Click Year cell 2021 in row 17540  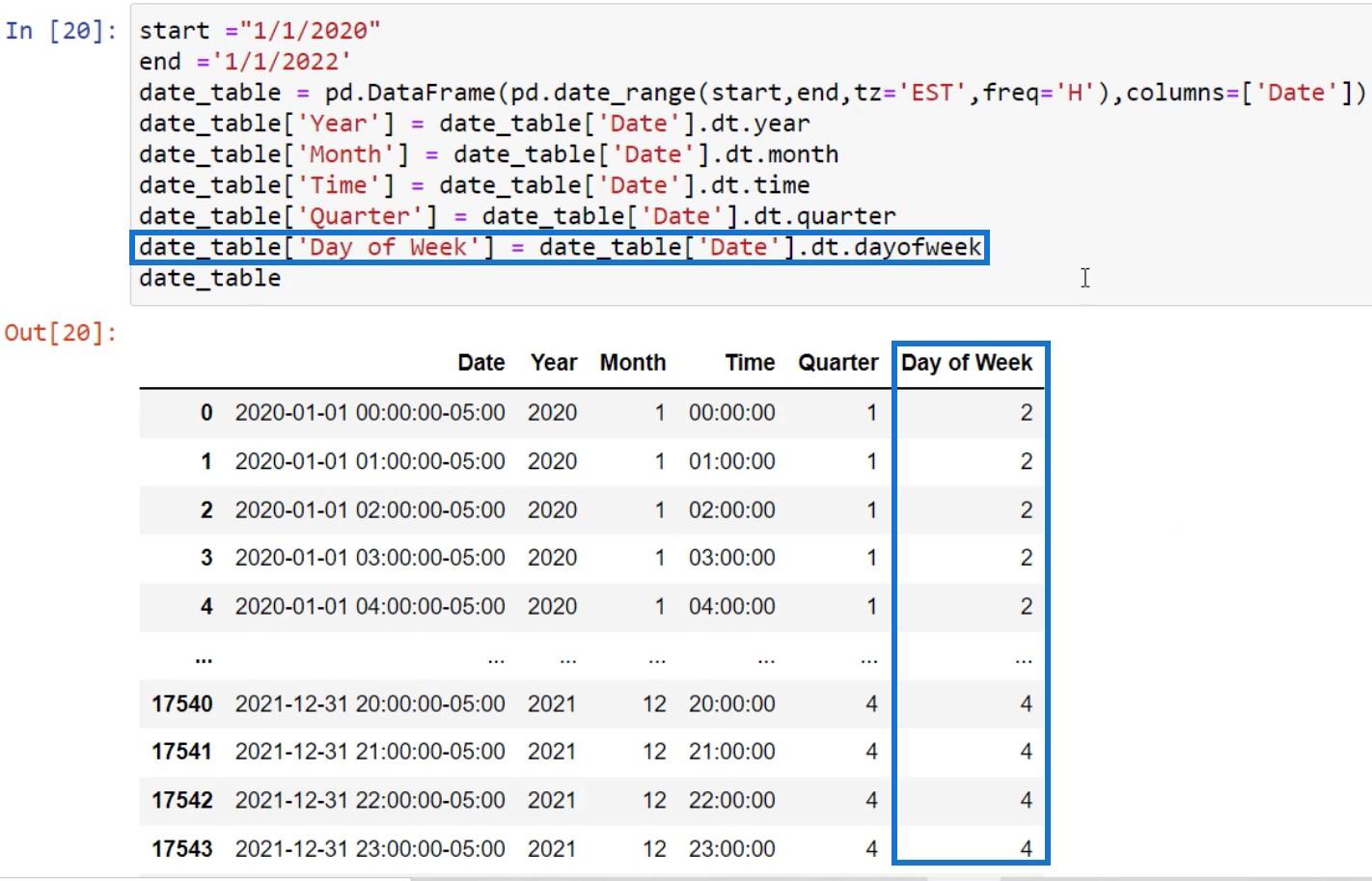point(553,703)
